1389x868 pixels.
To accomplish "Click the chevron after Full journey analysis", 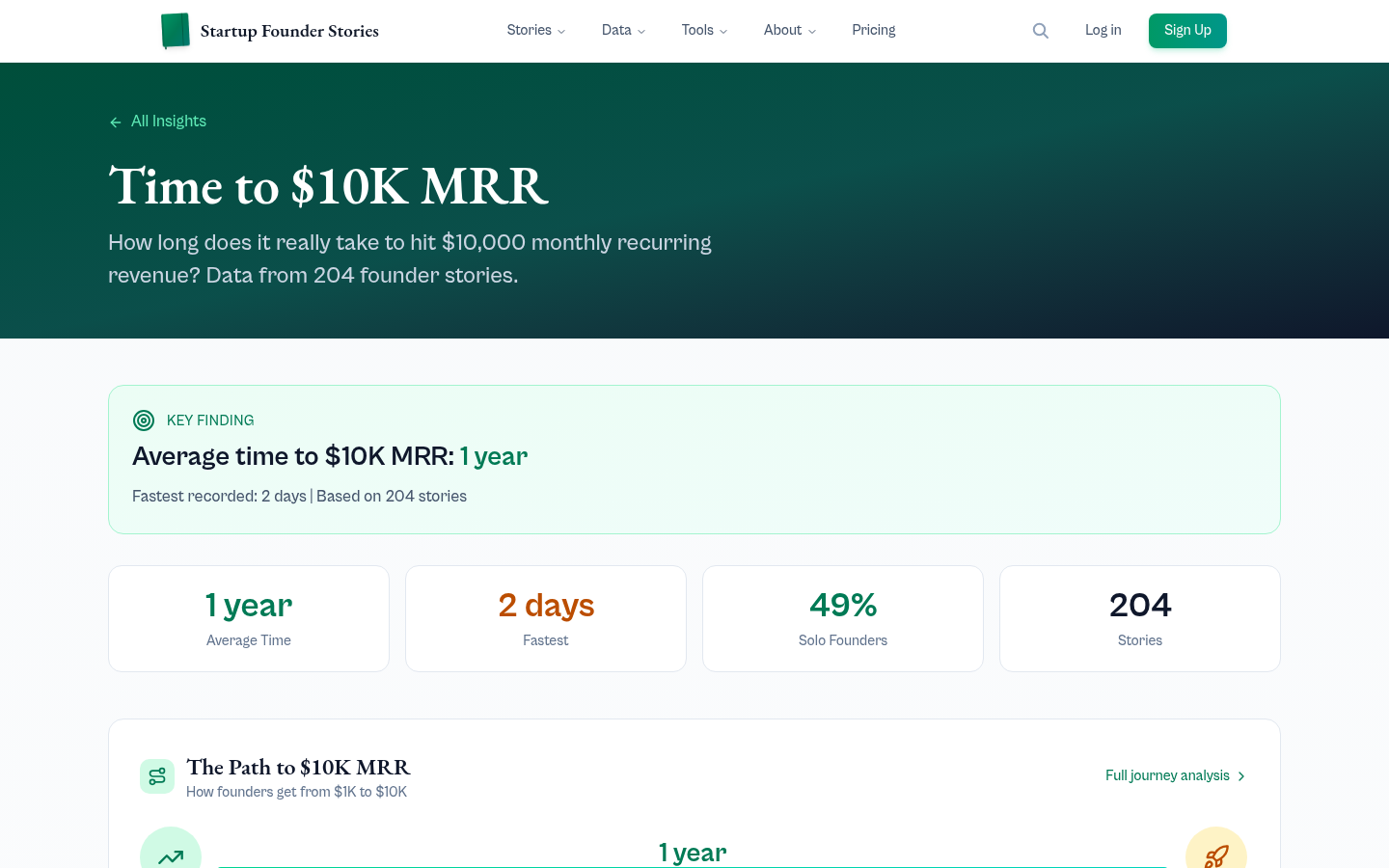I will [x=1241, y=775].
